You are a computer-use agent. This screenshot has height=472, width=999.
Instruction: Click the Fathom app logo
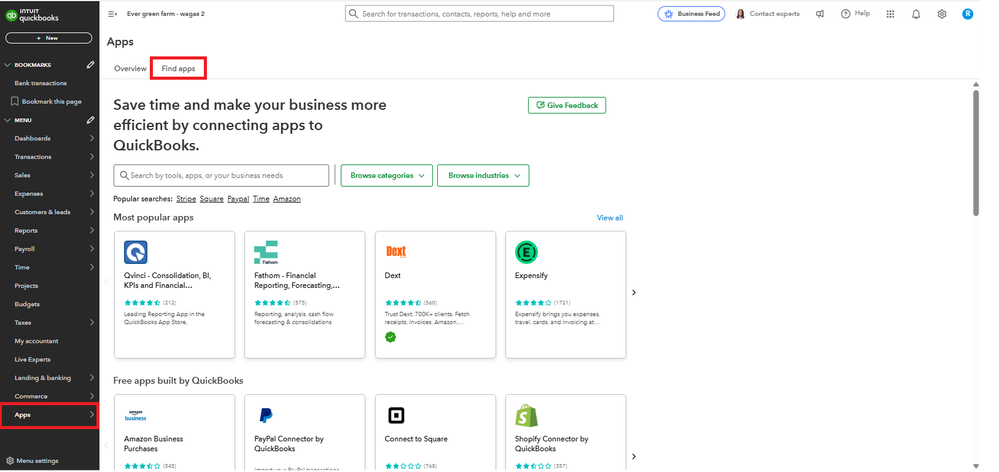[x=266, y=252]
